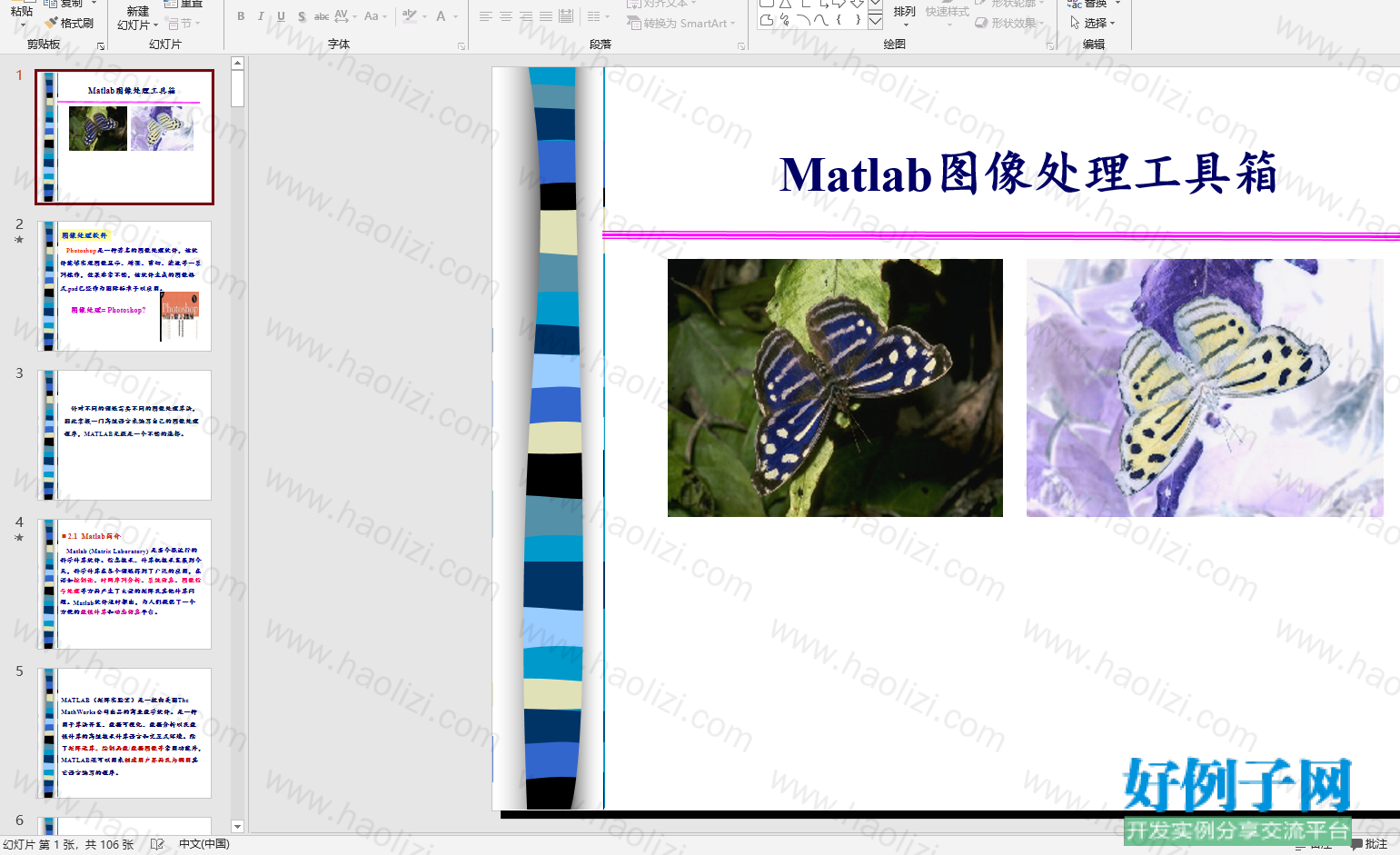Screen dimensions: 1400x855
Task: Toggle Bold formatting
Action: pos(241,16)
